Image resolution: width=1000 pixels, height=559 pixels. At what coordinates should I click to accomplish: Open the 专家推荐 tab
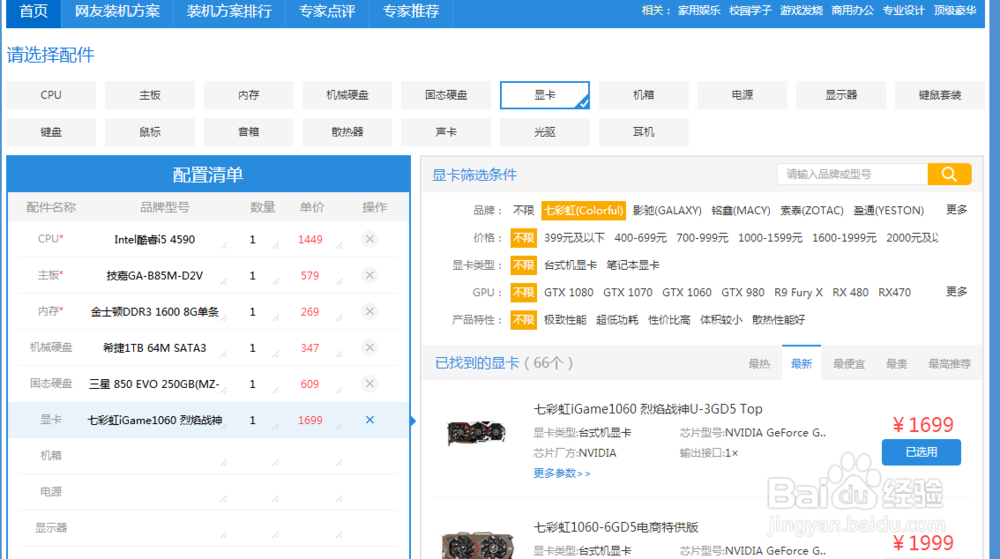click(411, 11)
